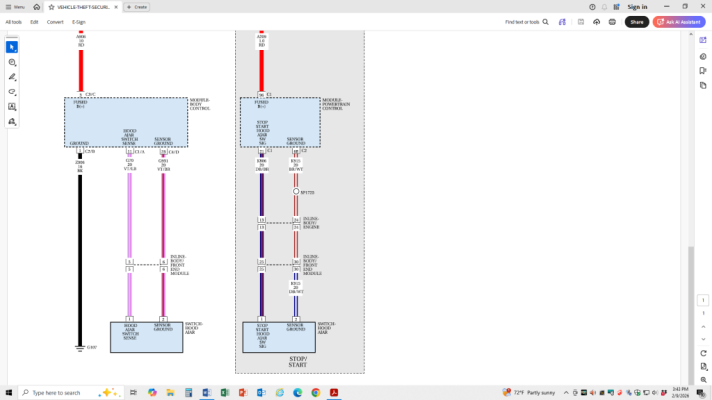Open Calculator from taskbar
Image resolution: width=712 pixels, height=400 pixels.
point(188,392)
